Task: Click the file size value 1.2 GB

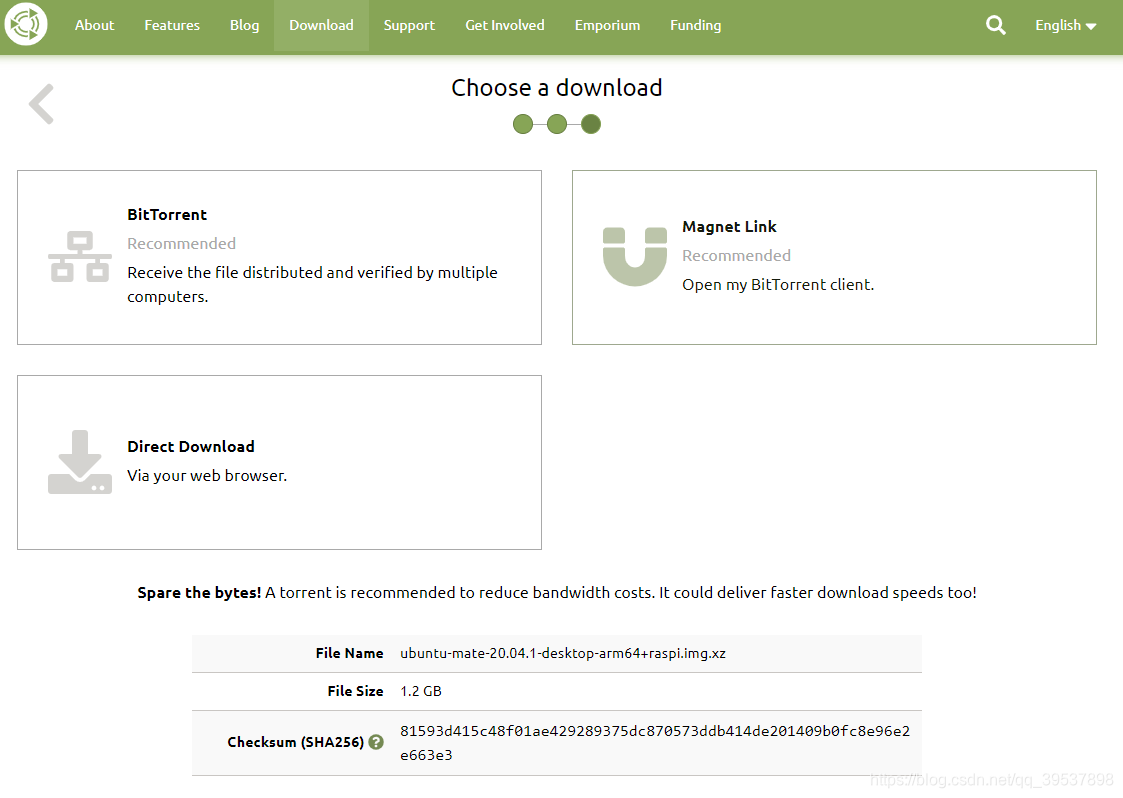Action: coord(420,691)
